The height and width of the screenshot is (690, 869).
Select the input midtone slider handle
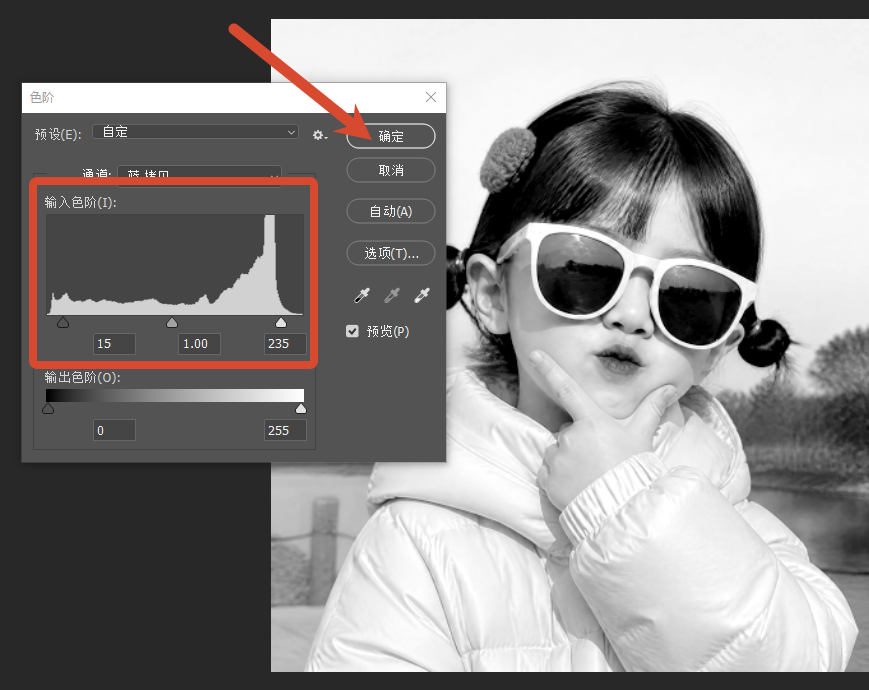click(x=172, y=323)
